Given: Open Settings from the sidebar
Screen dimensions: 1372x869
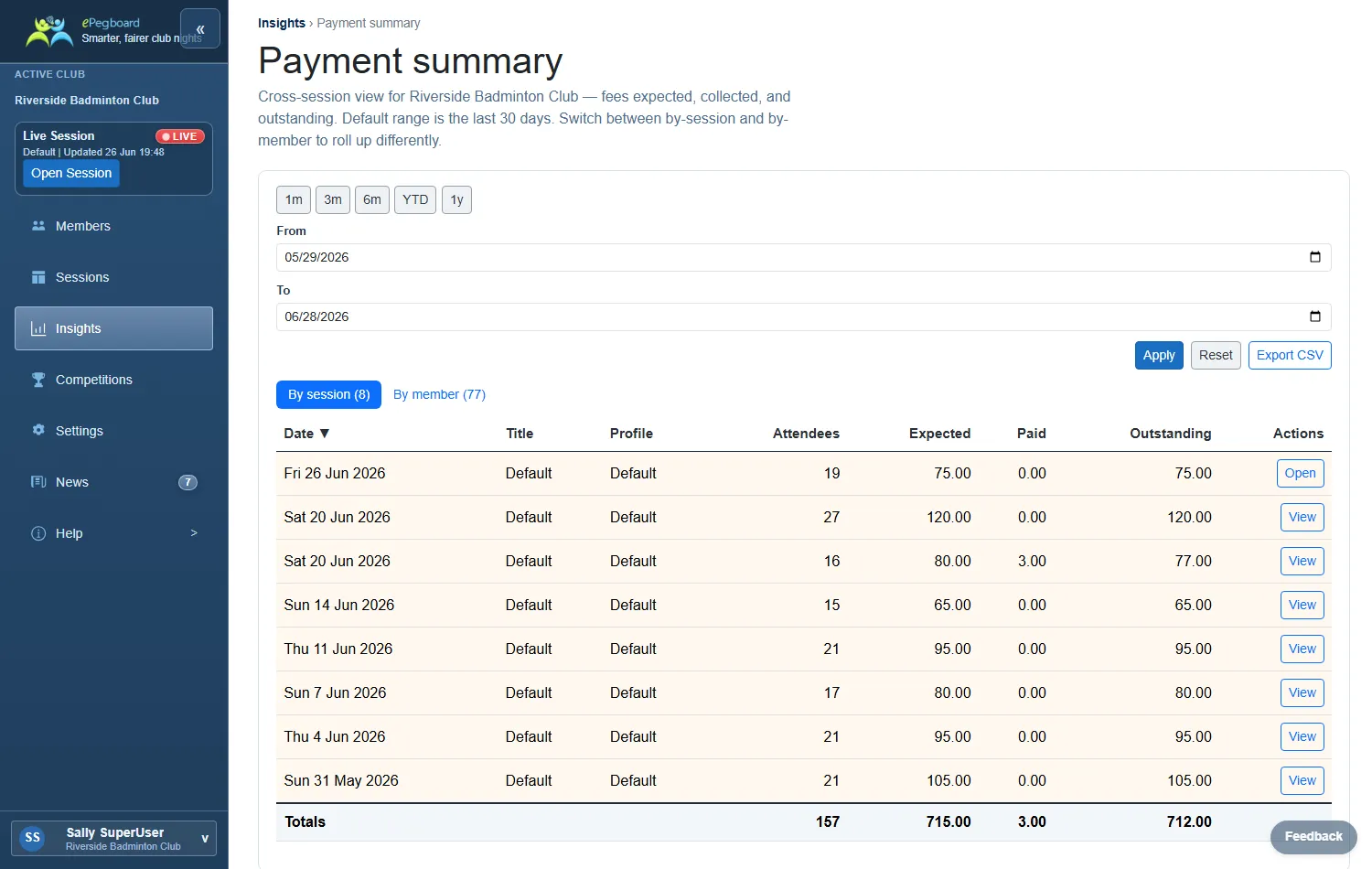Looking at the screenshot, I should click(x=113, y=431).
